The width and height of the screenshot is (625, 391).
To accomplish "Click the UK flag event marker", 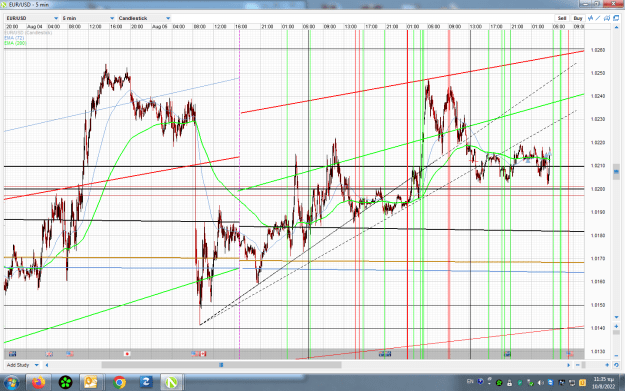I will pyautogui.click(x=49, y=354).
